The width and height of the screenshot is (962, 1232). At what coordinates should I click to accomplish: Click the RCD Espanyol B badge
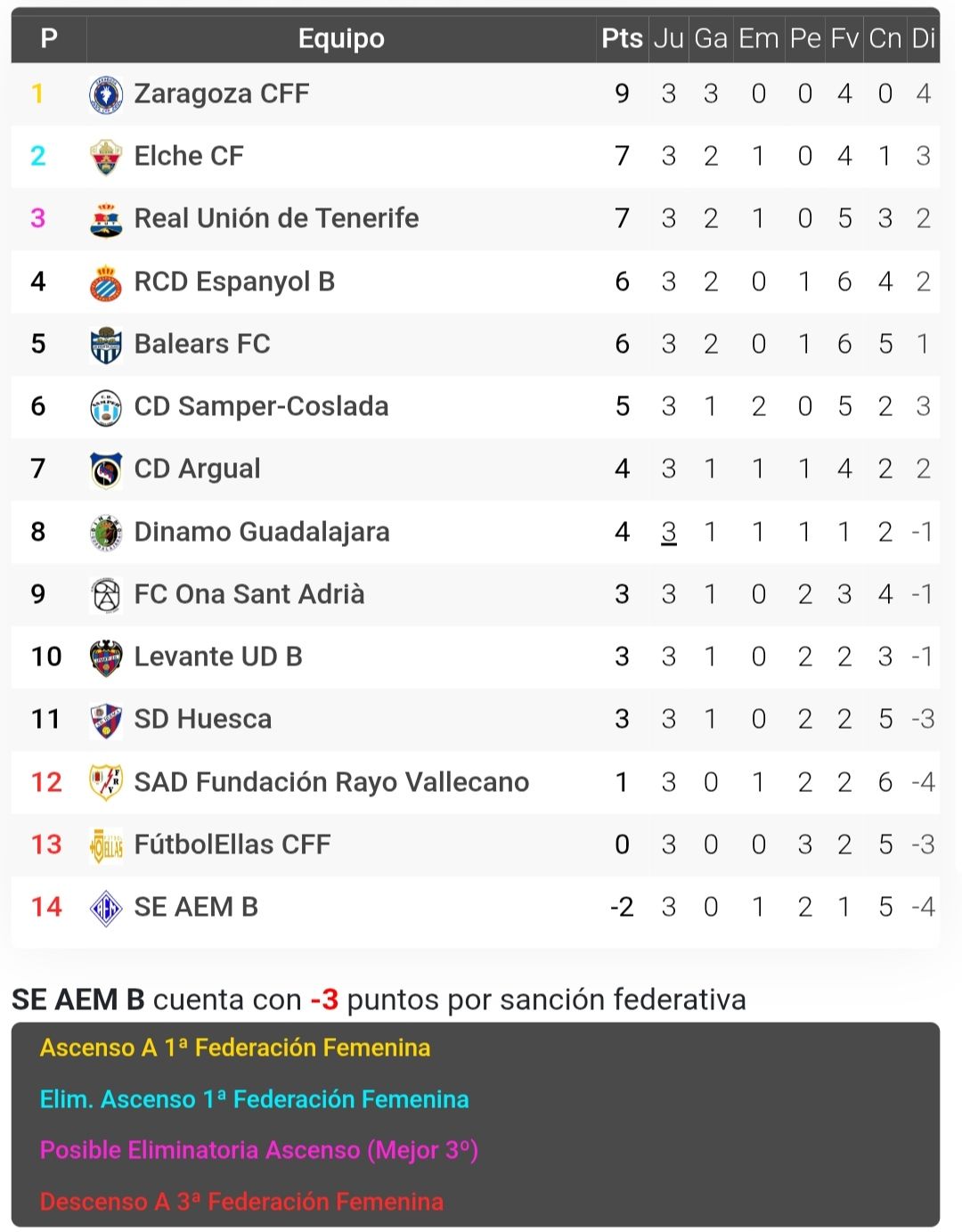[106, 282]
